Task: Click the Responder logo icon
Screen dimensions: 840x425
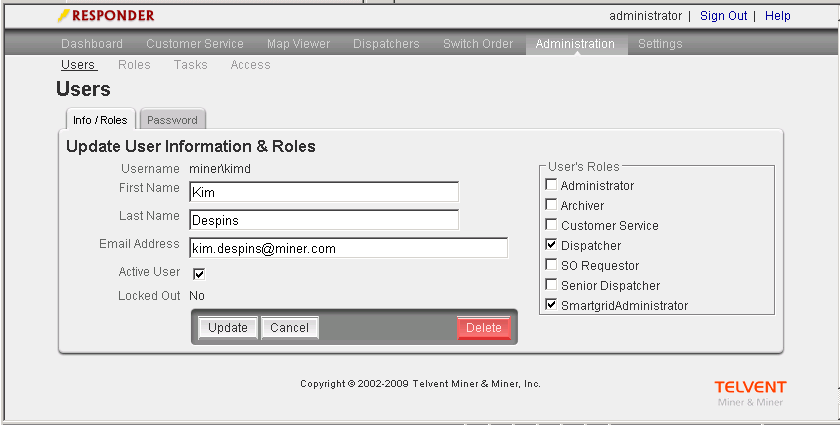Action: tap(64, 16)
